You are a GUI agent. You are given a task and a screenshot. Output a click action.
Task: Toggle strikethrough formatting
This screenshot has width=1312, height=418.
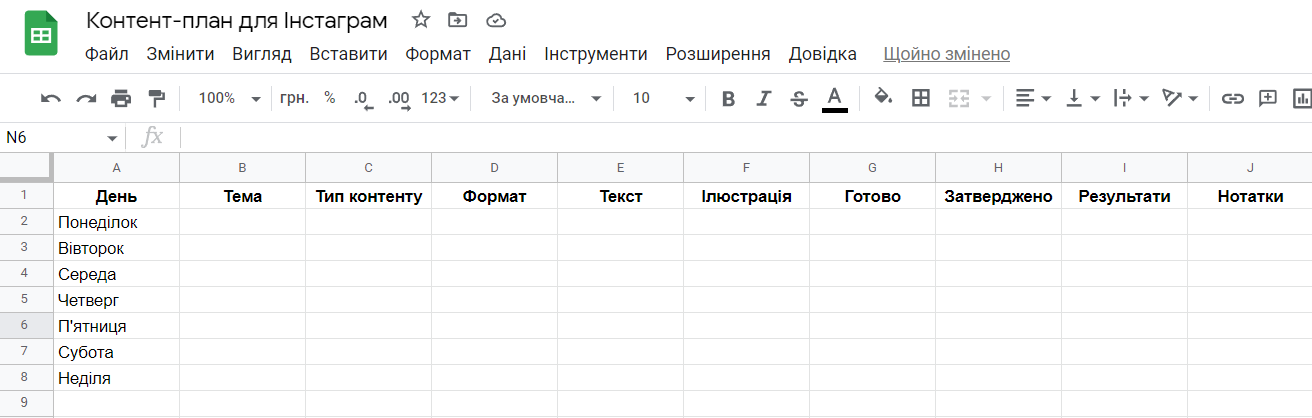coord(798,98)
